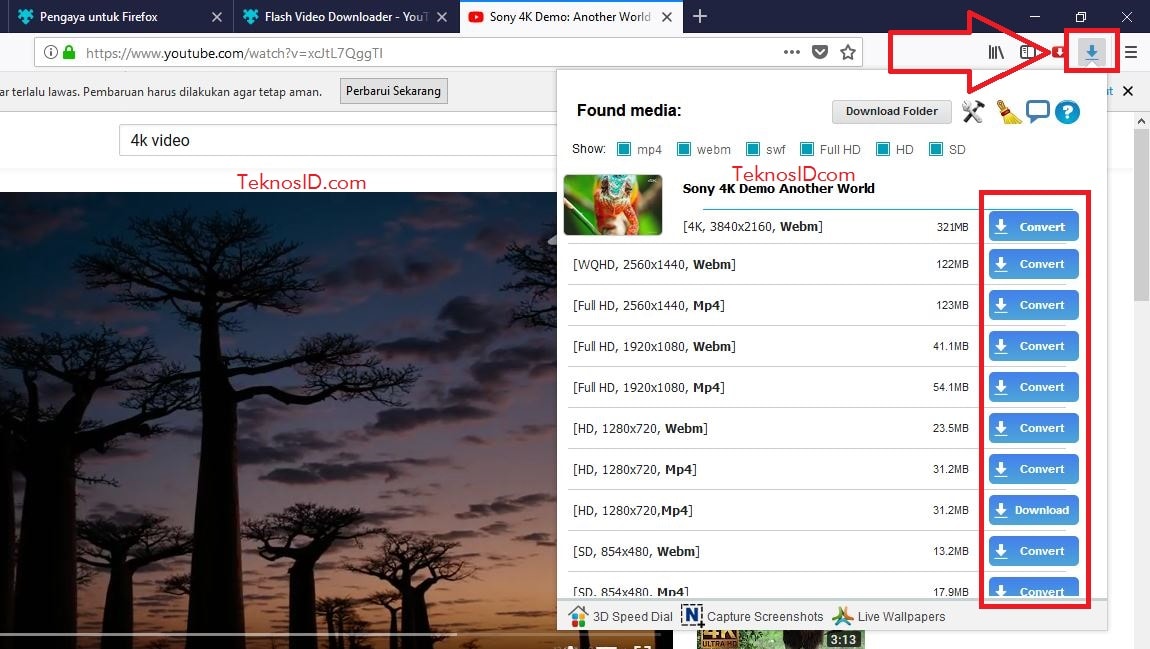Close the update notification bar
The image size is (1150, 649).
point(1128,91)
